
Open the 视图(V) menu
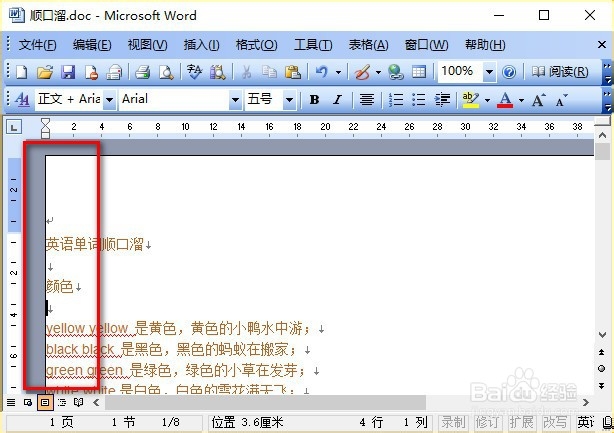[147, 45]
